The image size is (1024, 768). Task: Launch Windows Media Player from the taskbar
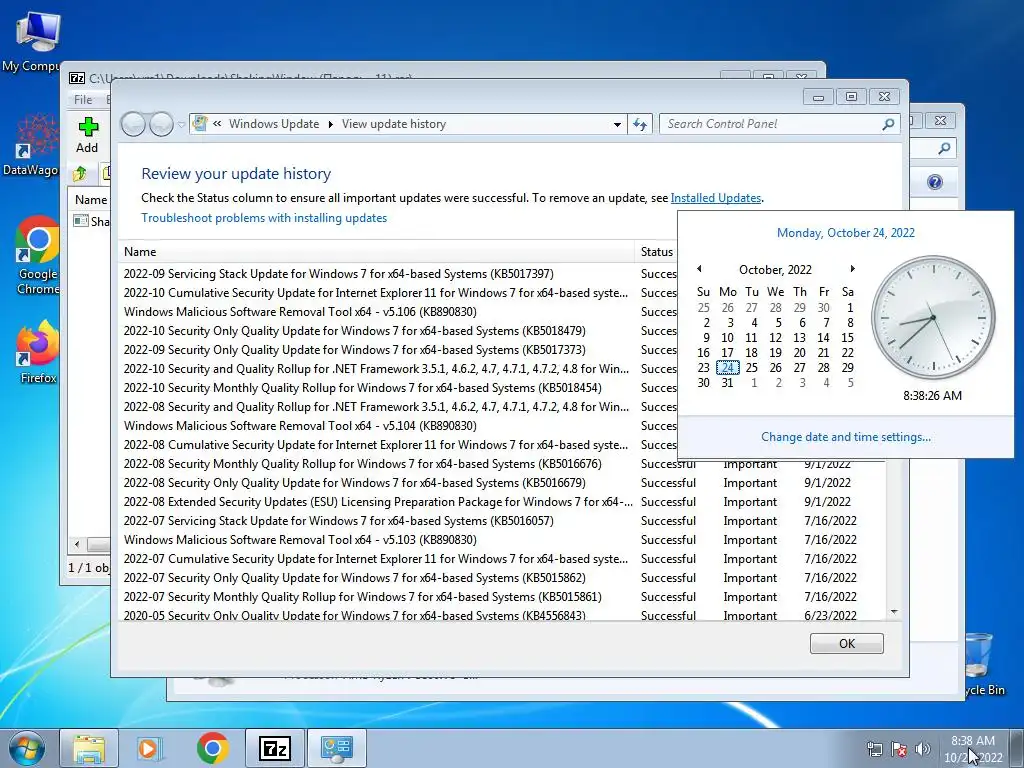150,748
